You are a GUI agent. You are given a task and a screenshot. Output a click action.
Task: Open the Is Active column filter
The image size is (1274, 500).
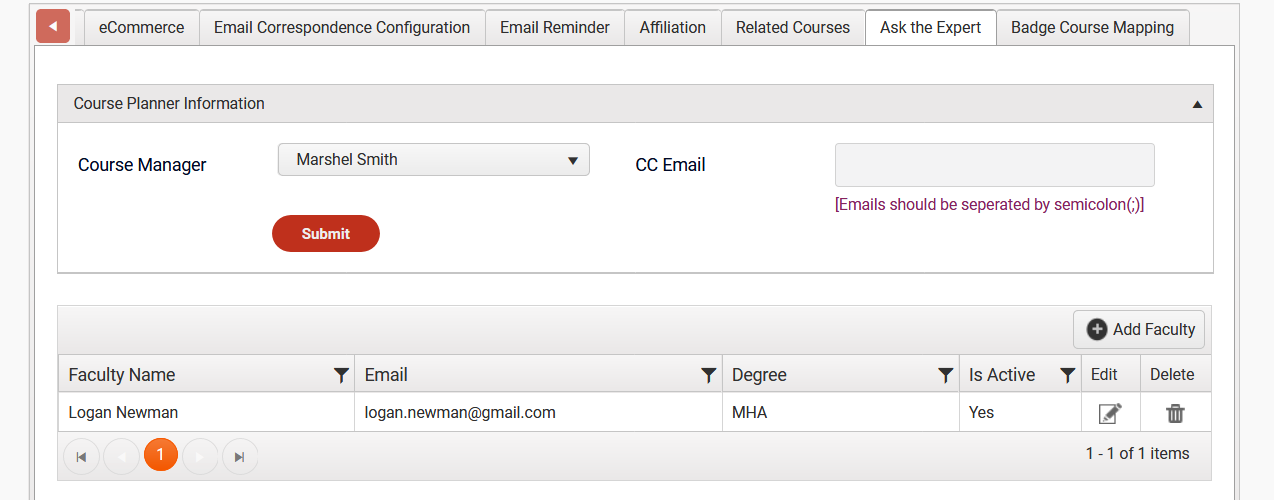(x=1067, y=375)
